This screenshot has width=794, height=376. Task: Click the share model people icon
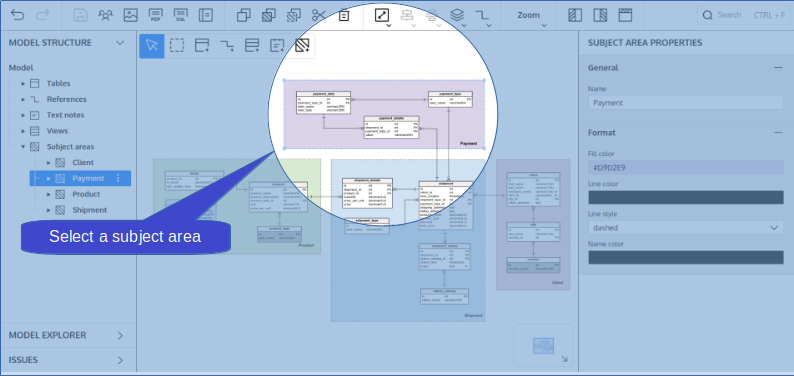[106, 15]
